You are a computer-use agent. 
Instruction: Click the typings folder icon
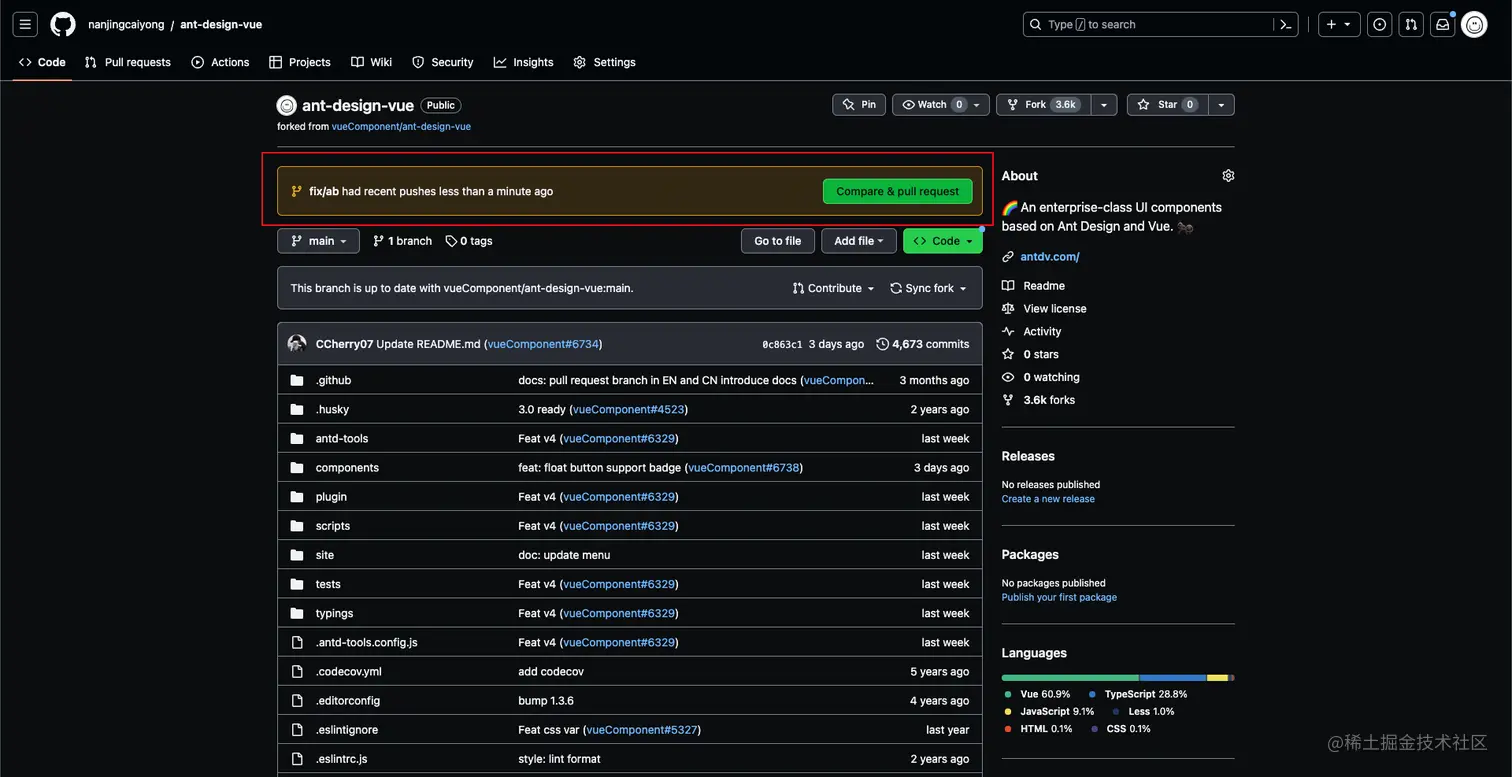tap(297, 613)
